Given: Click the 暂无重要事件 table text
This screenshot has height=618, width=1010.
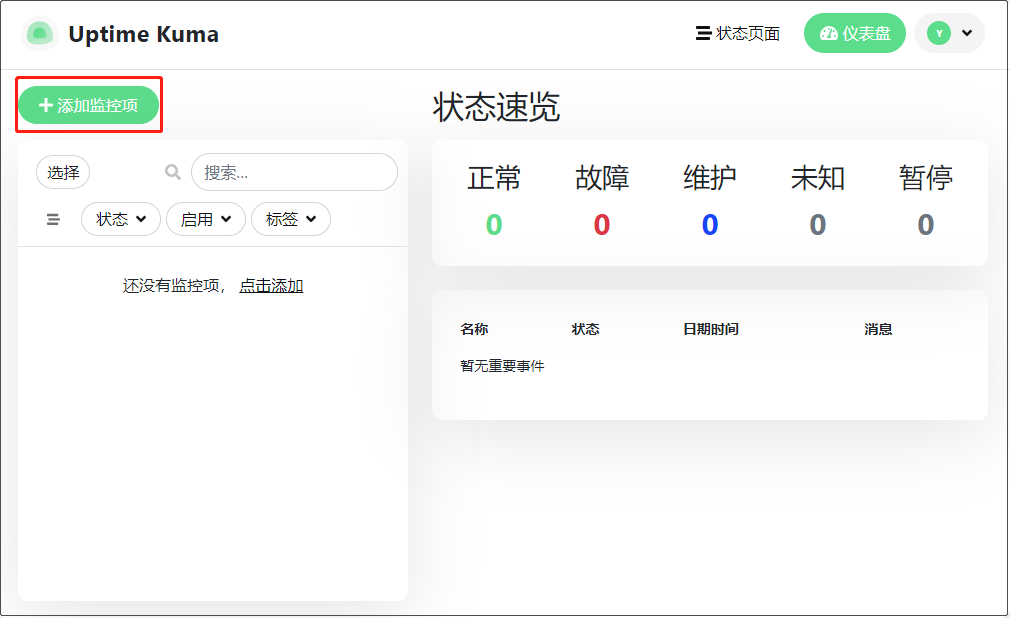Looking at the screenshot, I should pos(502,366).
